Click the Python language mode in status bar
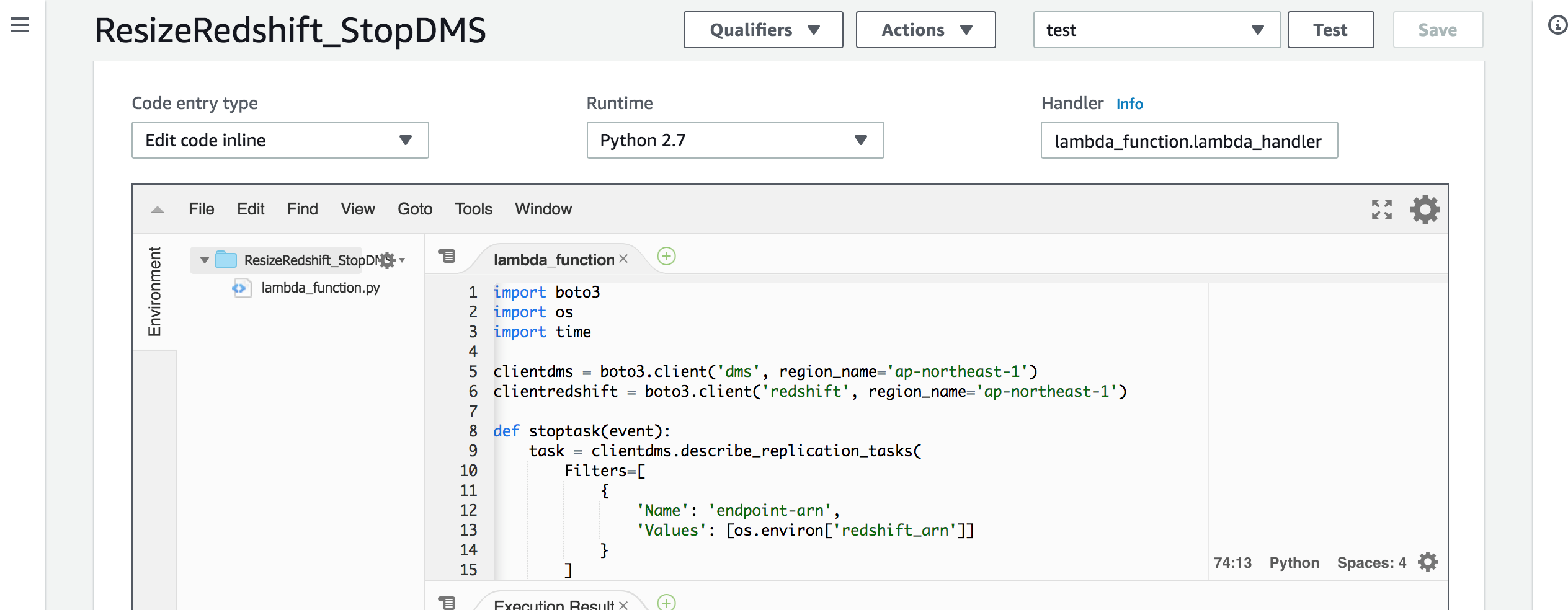 (1294, 562)
